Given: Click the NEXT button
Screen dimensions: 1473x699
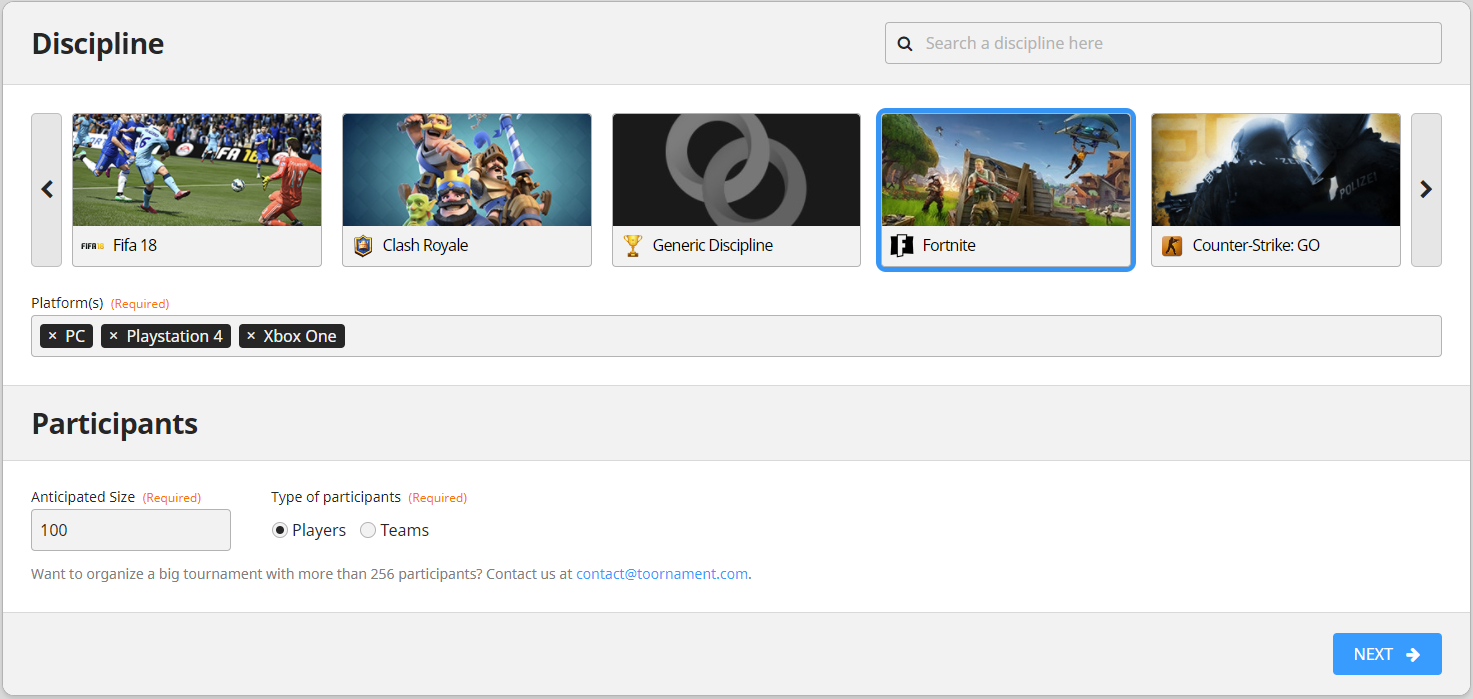Looking at the screenshot, I should [x=1387, y=654].
